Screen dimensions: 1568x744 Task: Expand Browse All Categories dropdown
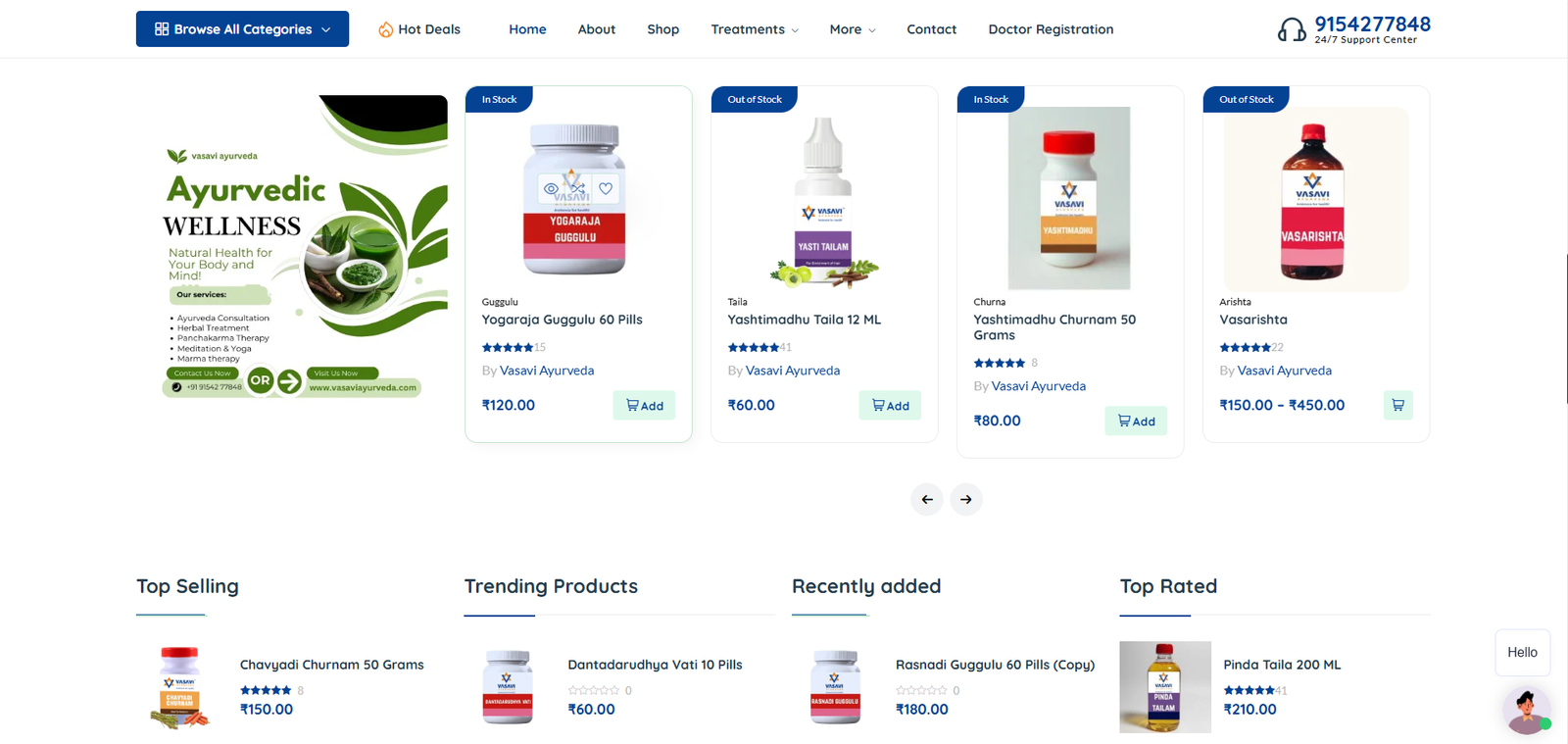[x=242, y=29]
